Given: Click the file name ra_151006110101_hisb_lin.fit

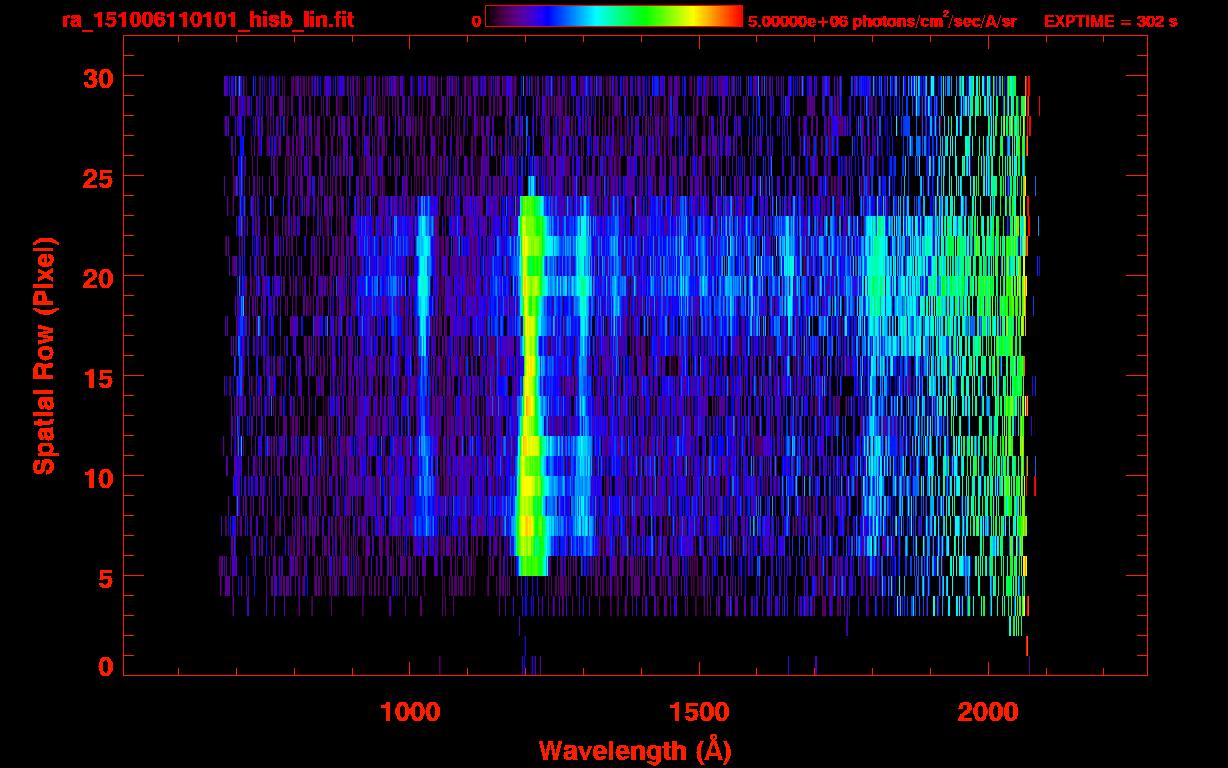Looking at the screenshot, I should click(x=207, y=20).
